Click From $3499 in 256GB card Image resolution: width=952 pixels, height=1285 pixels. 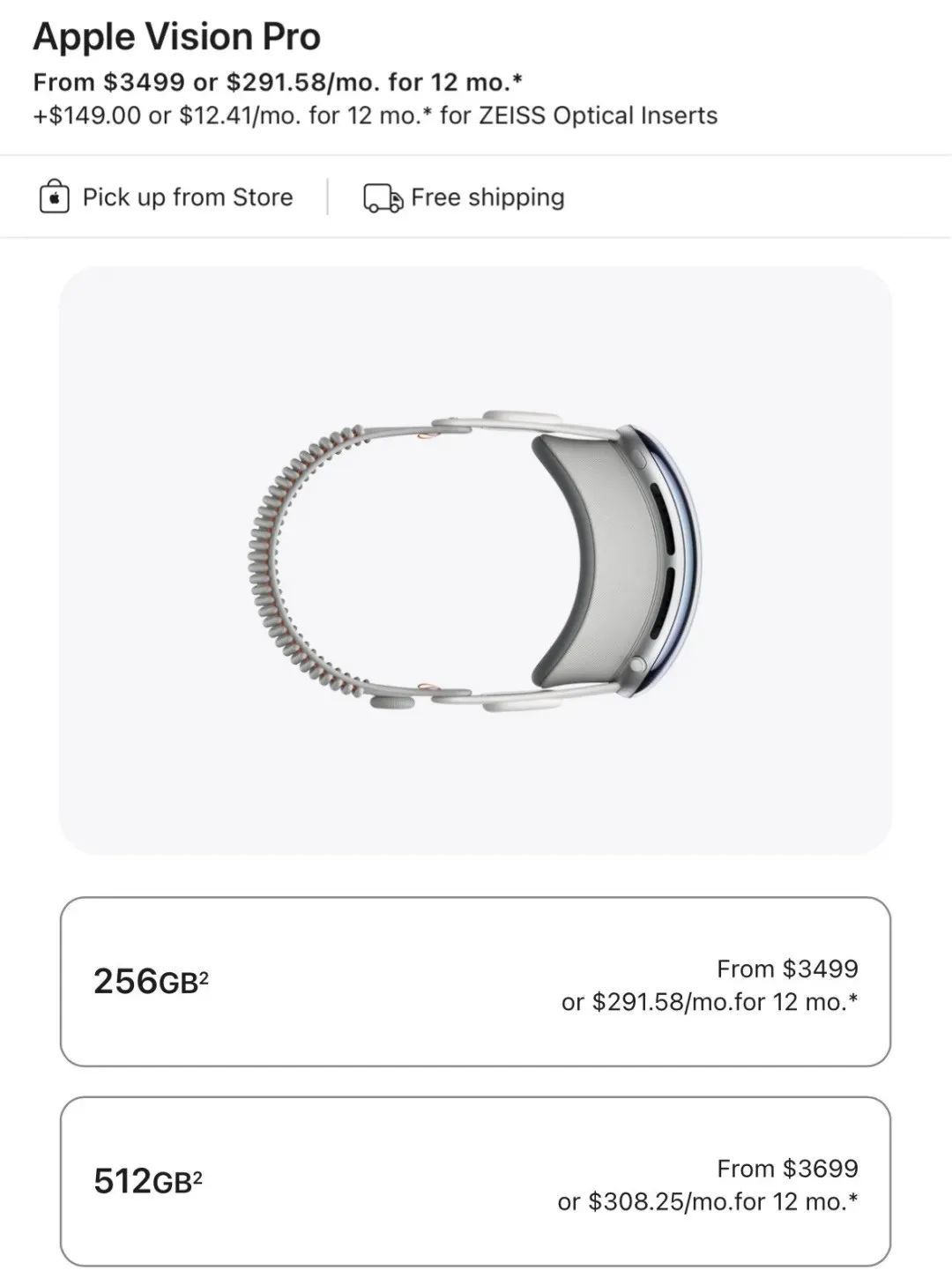tap(787, 969)
